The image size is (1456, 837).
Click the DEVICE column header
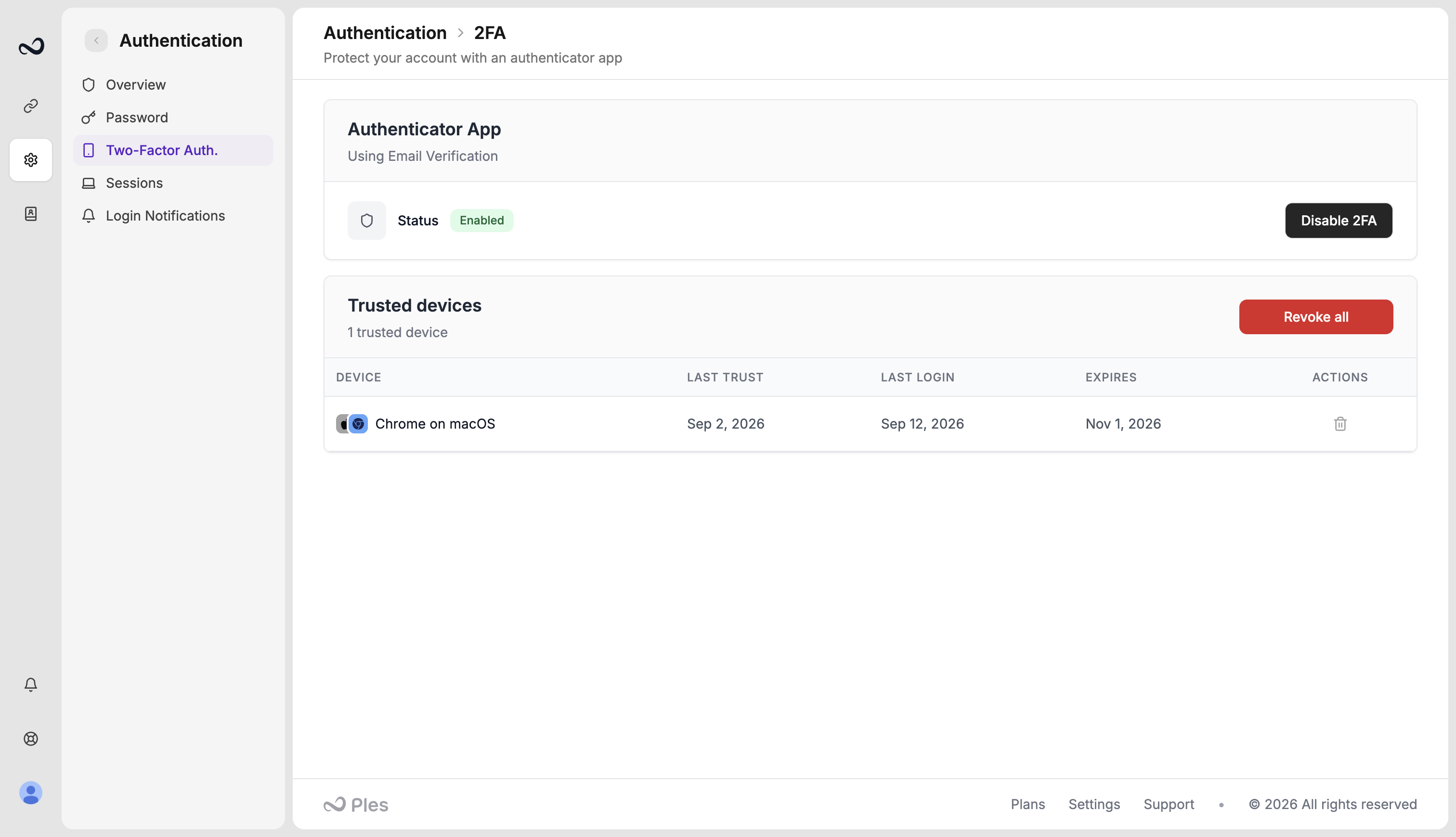point(359,377)
